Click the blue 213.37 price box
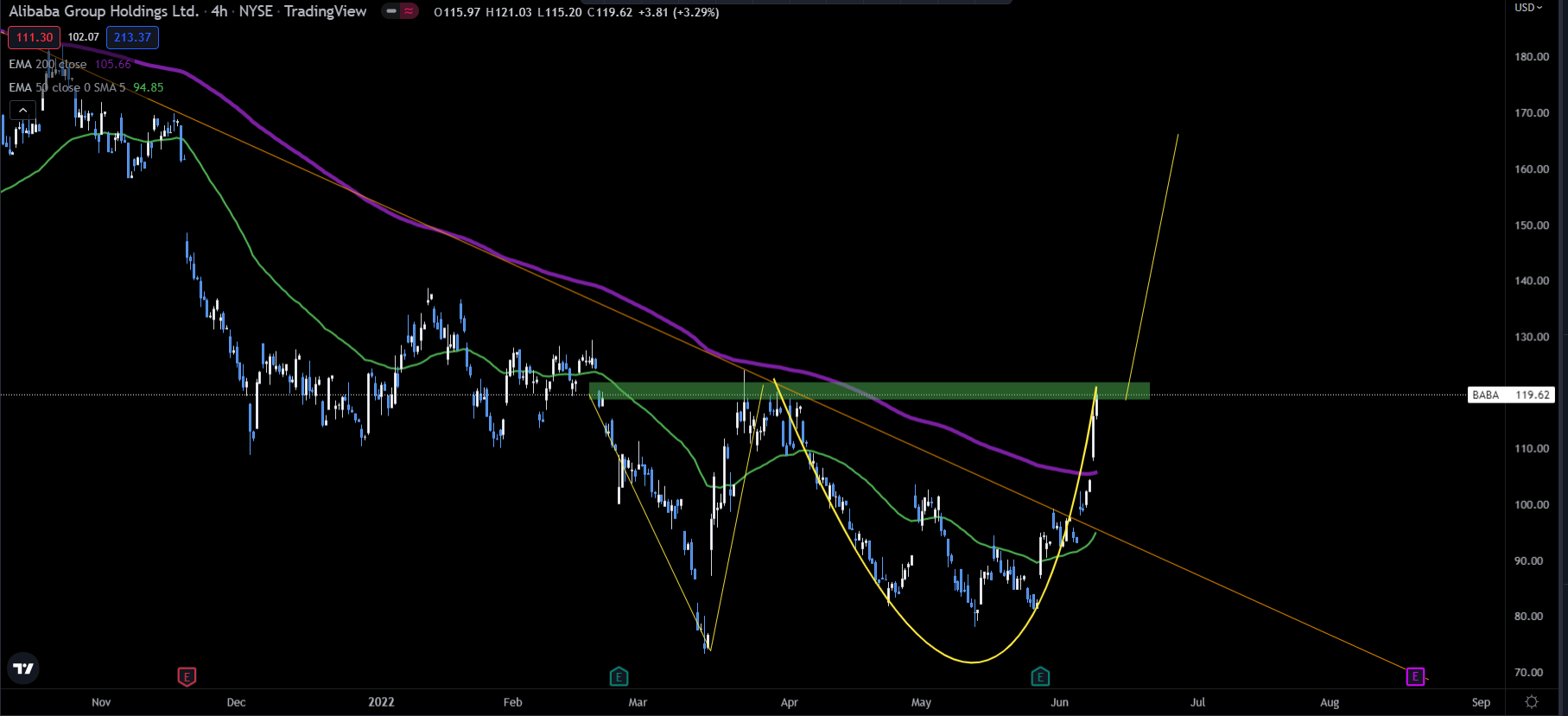This screenshot has height=716, width=1568. [x=132, y=37]
